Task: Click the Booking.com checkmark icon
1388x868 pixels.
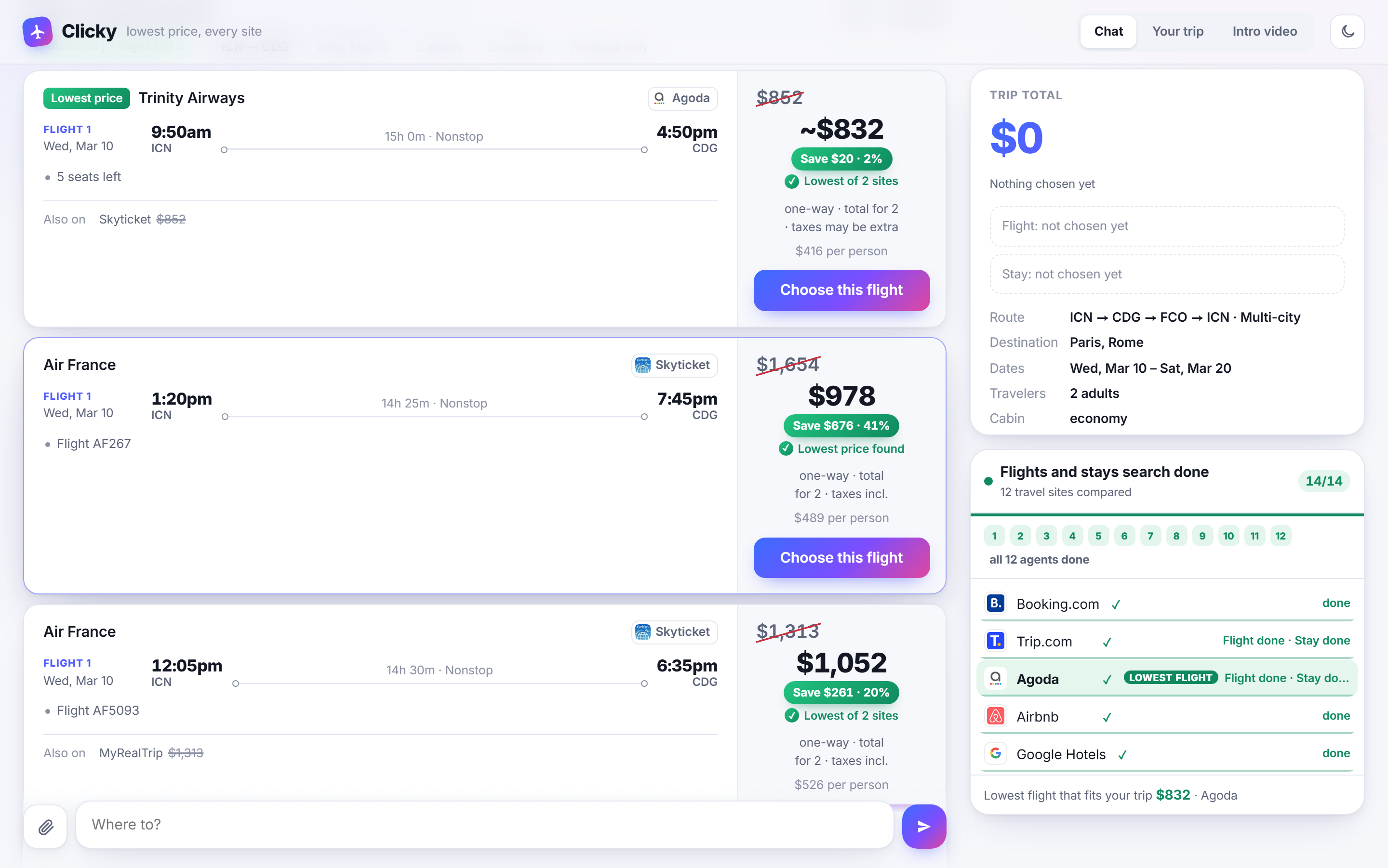Action: (1116, 605)
